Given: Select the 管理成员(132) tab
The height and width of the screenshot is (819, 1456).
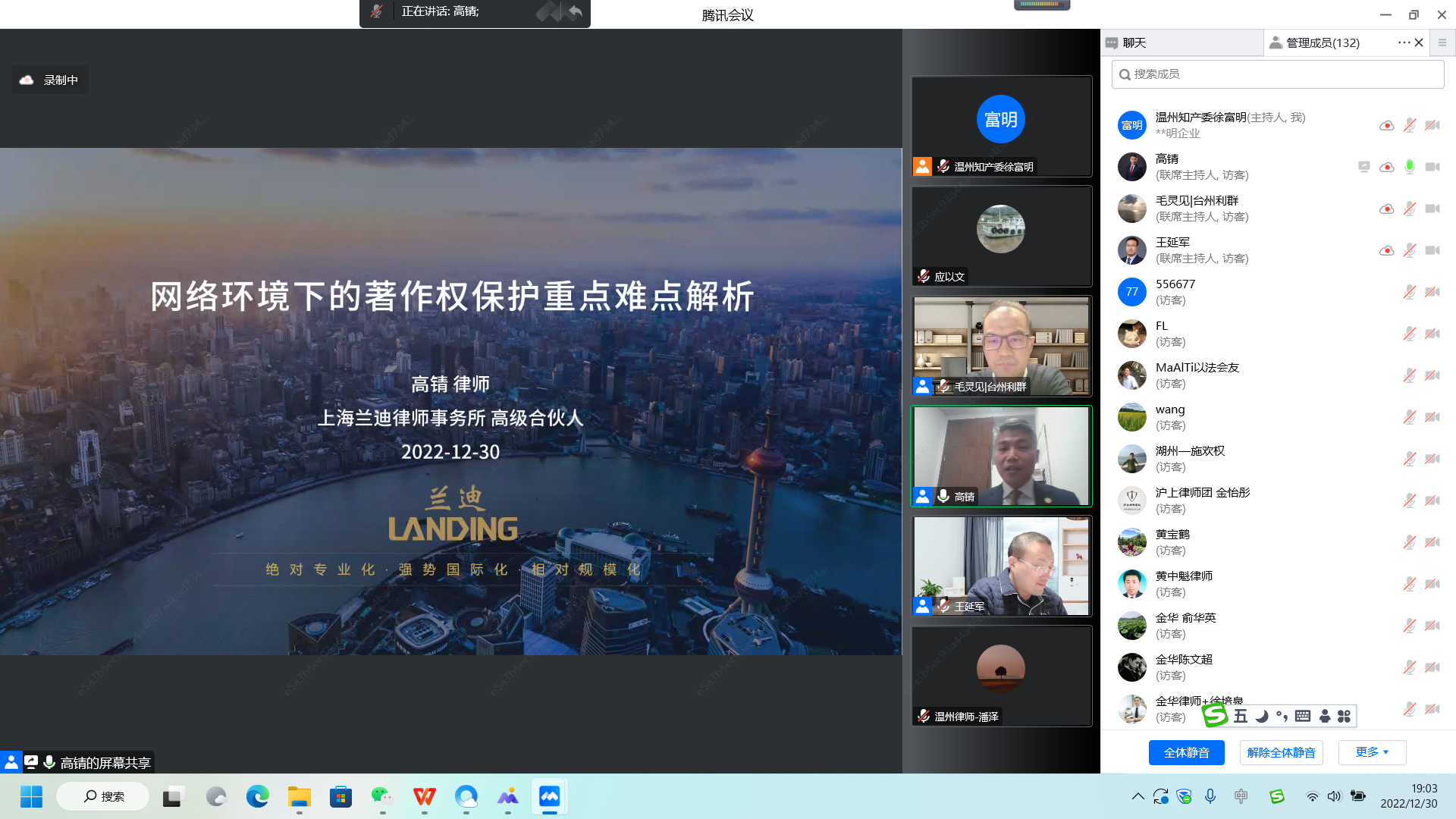Looking at the screenshot, I should pos(1323,42).
